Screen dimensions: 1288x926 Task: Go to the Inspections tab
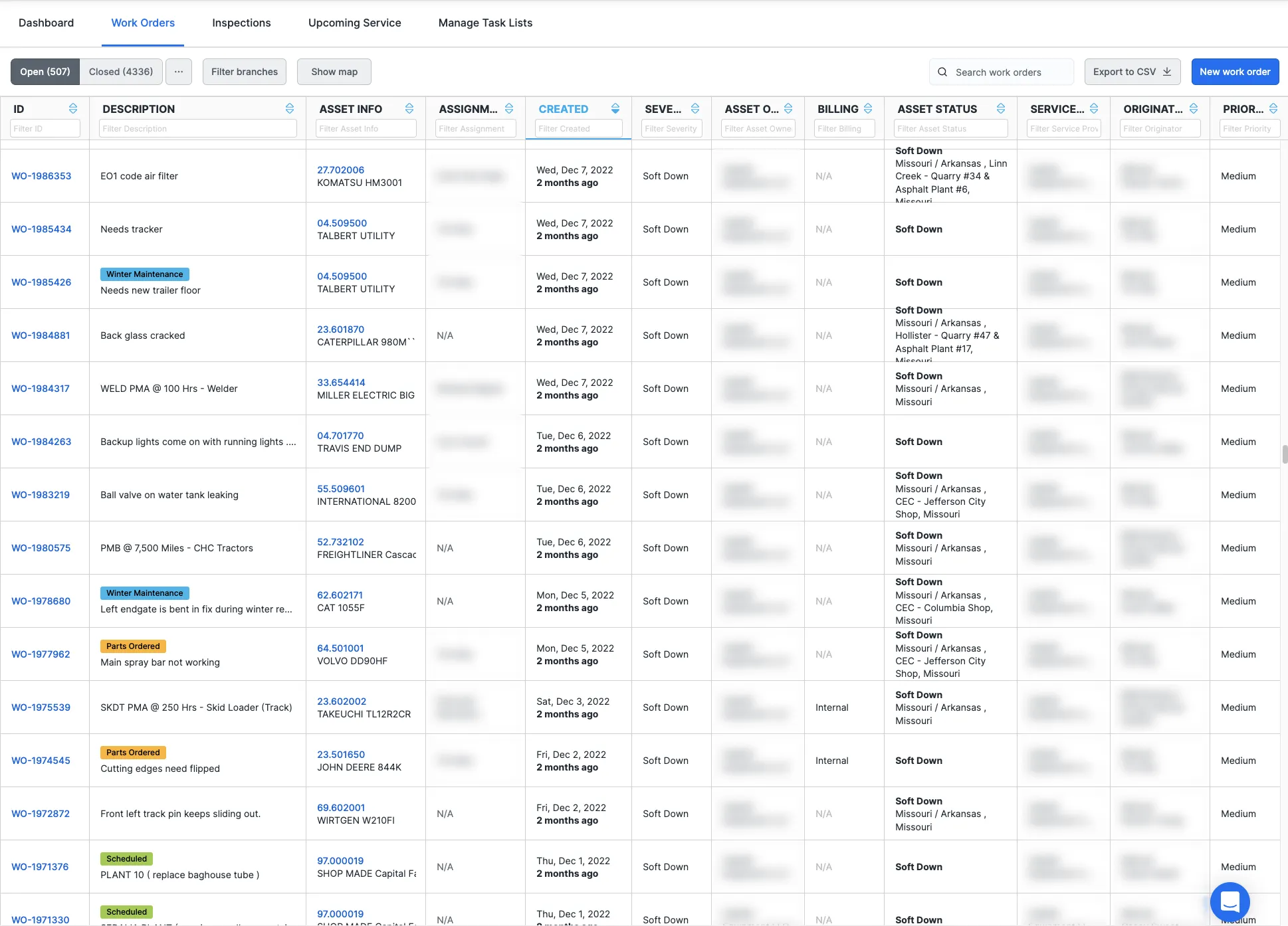241,23
